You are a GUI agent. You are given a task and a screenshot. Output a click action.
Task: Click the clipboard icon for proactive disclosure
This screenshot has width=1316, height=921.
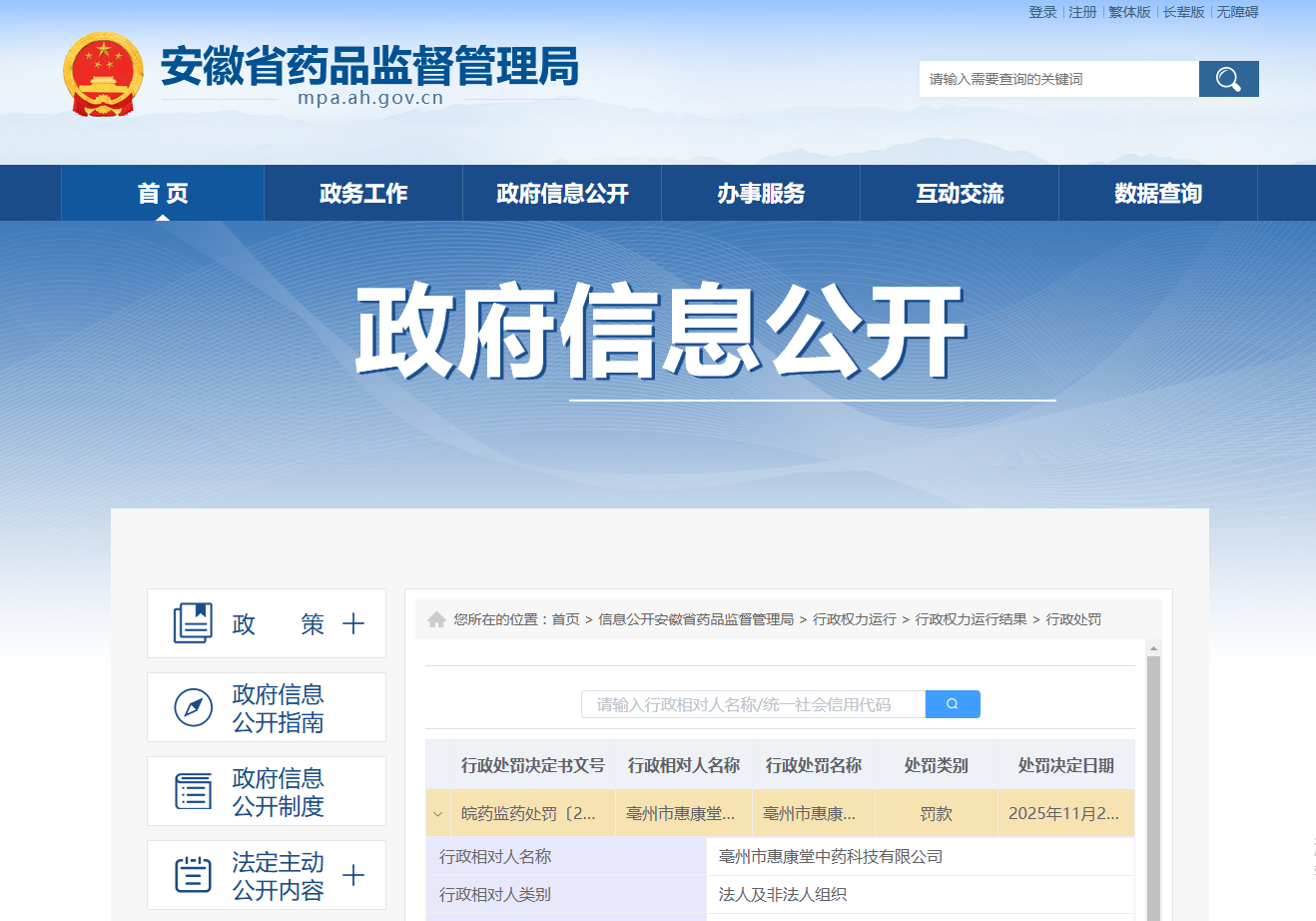pos(193,875)
